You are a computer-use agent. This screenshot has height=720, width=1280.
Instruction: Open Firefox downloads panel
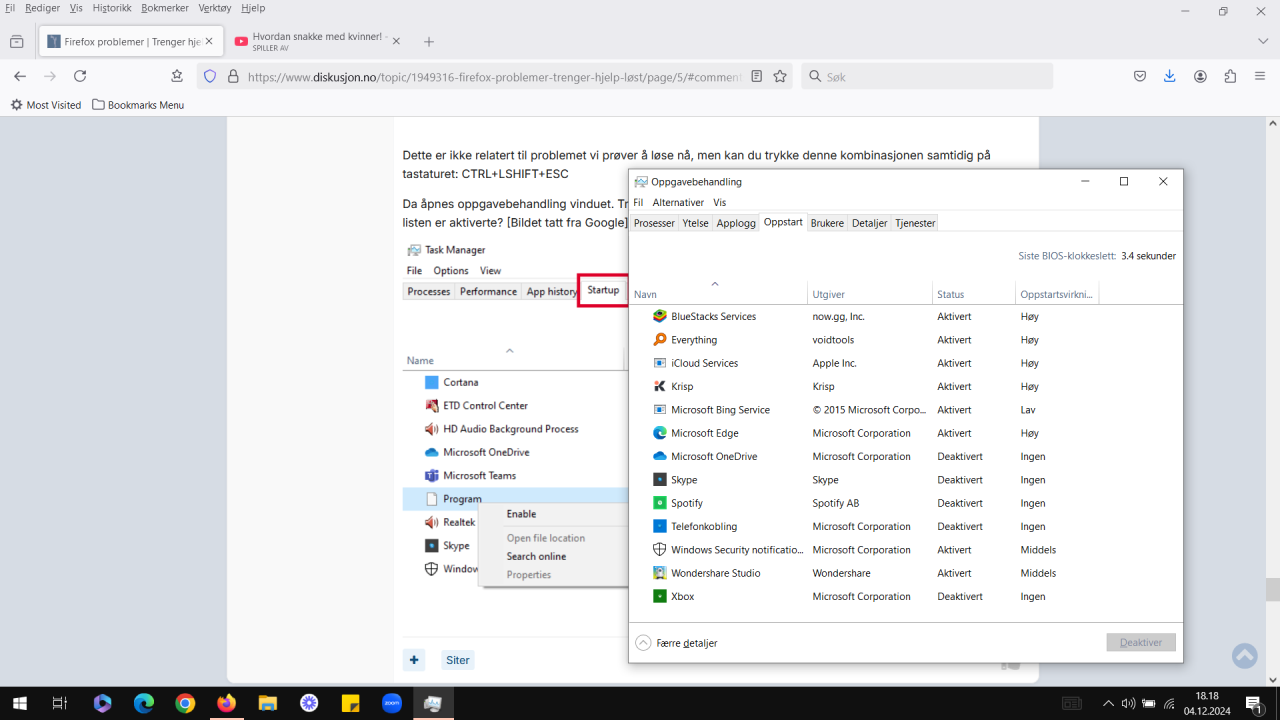coord(1169,76)
